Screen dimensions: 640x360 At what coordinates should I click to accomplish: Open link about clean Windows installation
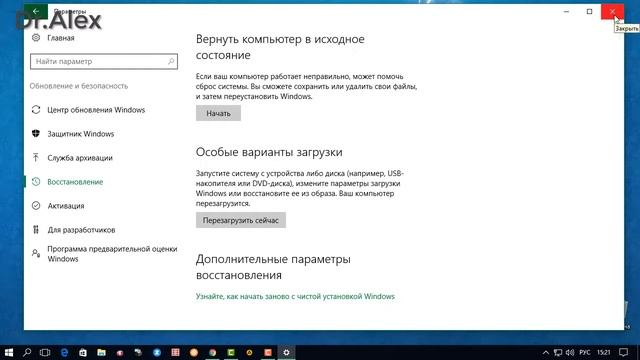(295, 296)
